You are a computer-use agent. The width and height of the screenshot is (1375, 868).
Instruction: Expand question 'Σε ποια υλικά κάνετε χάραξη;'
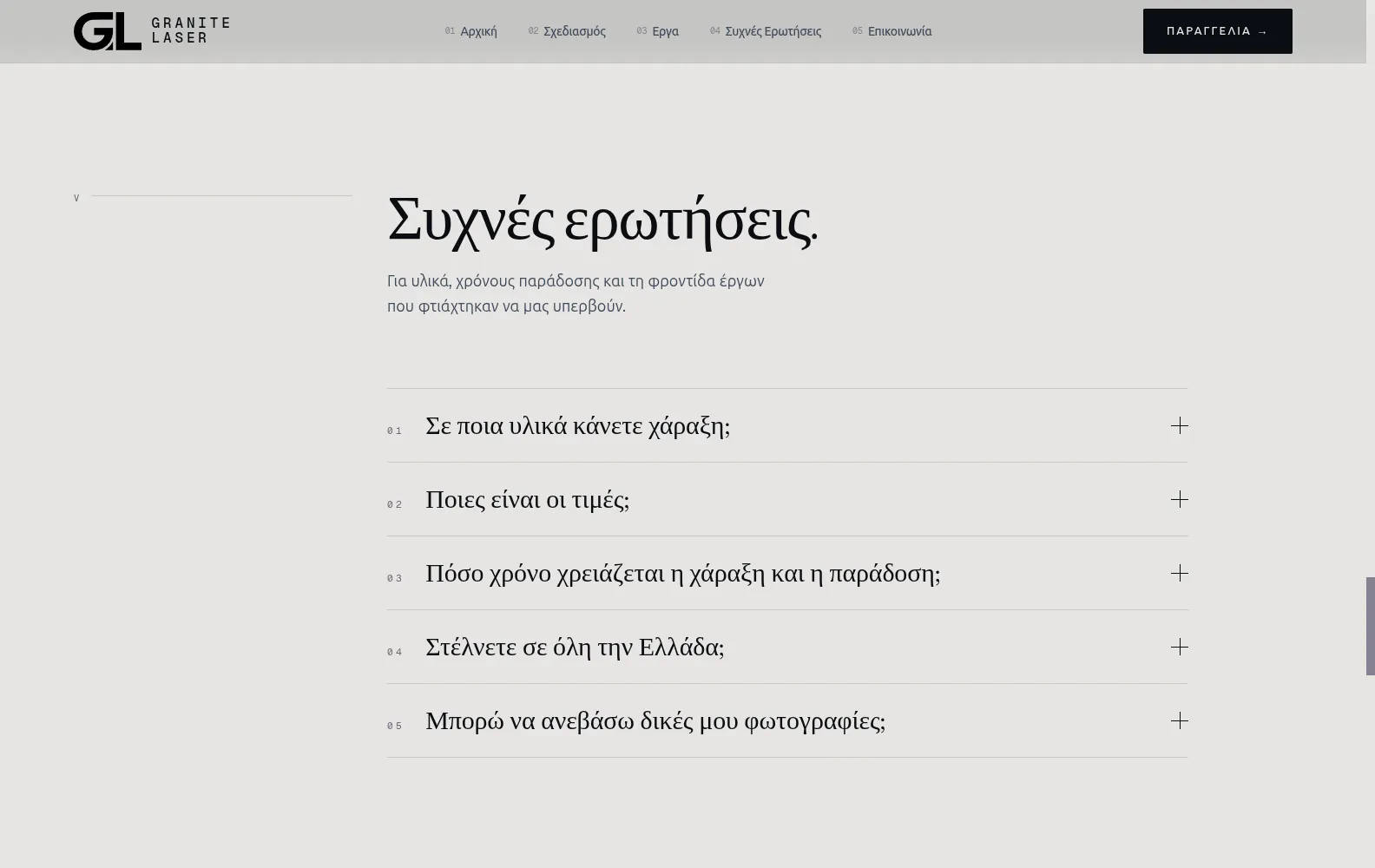(x=787, y=425)
